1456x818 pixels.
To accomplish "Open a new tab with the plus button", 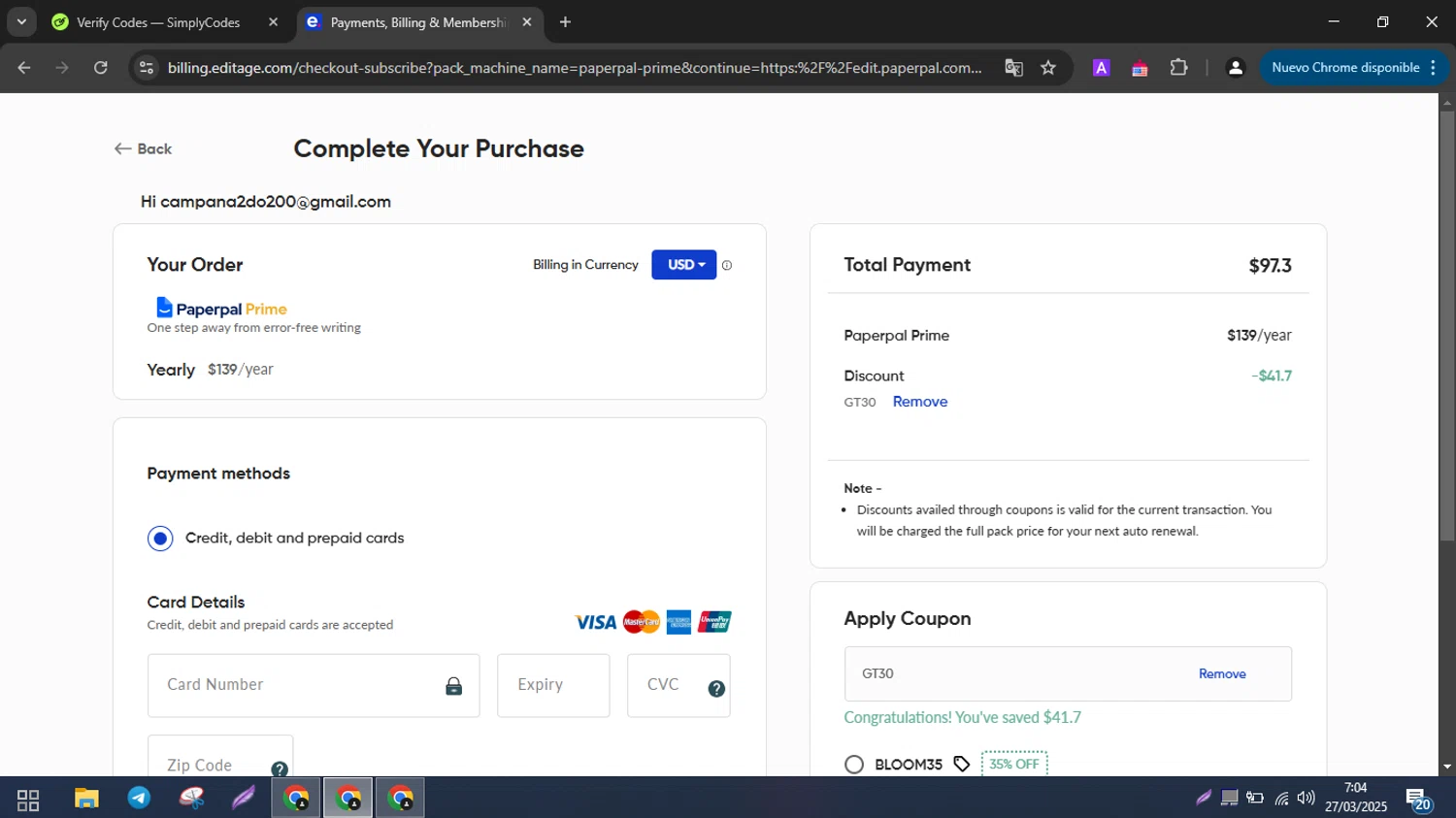I will click(565, 22).
